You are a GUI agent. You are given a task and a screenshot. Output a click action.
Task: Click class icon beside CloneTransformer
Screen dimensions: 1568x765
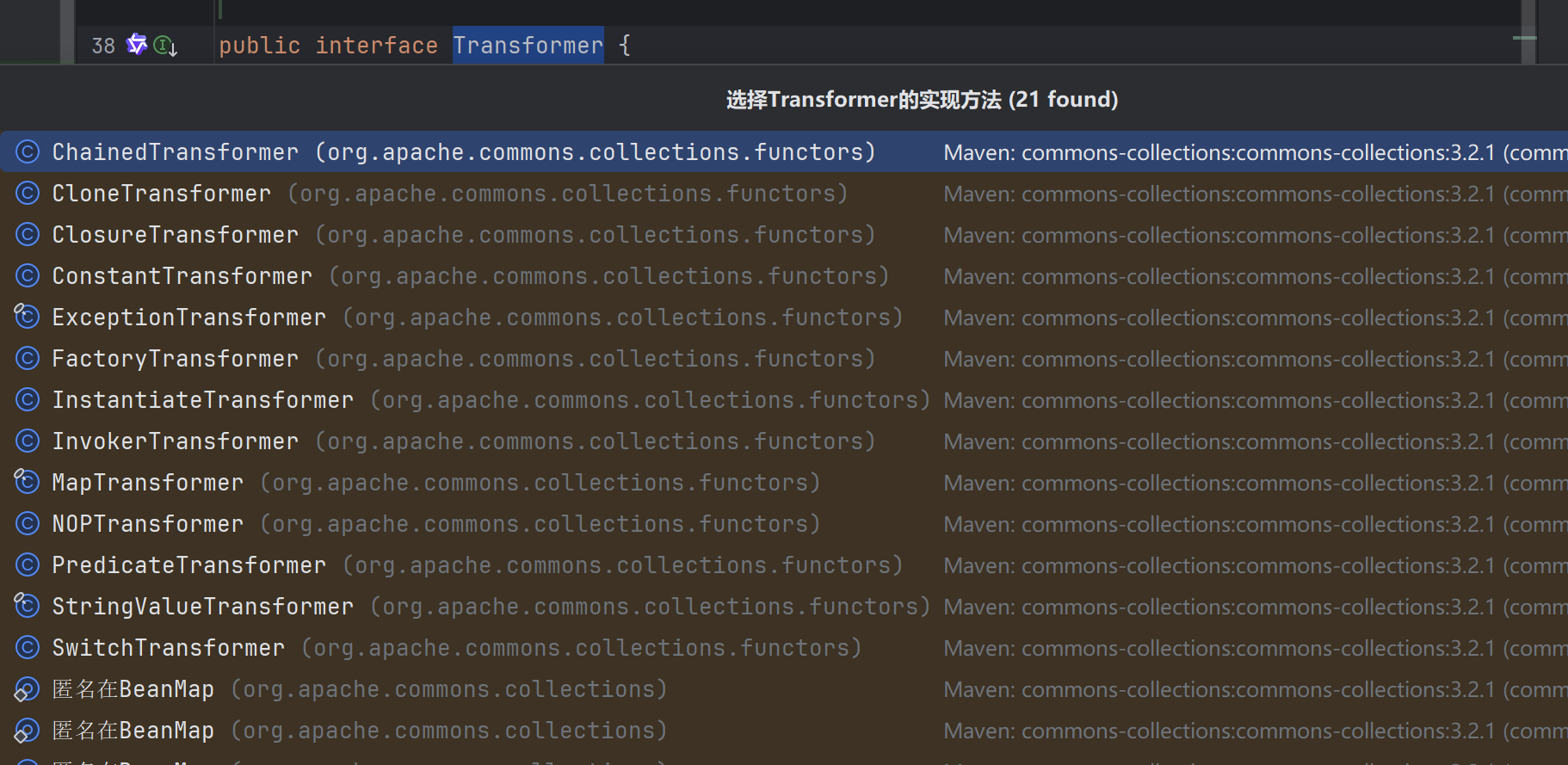tap(28, 194)
